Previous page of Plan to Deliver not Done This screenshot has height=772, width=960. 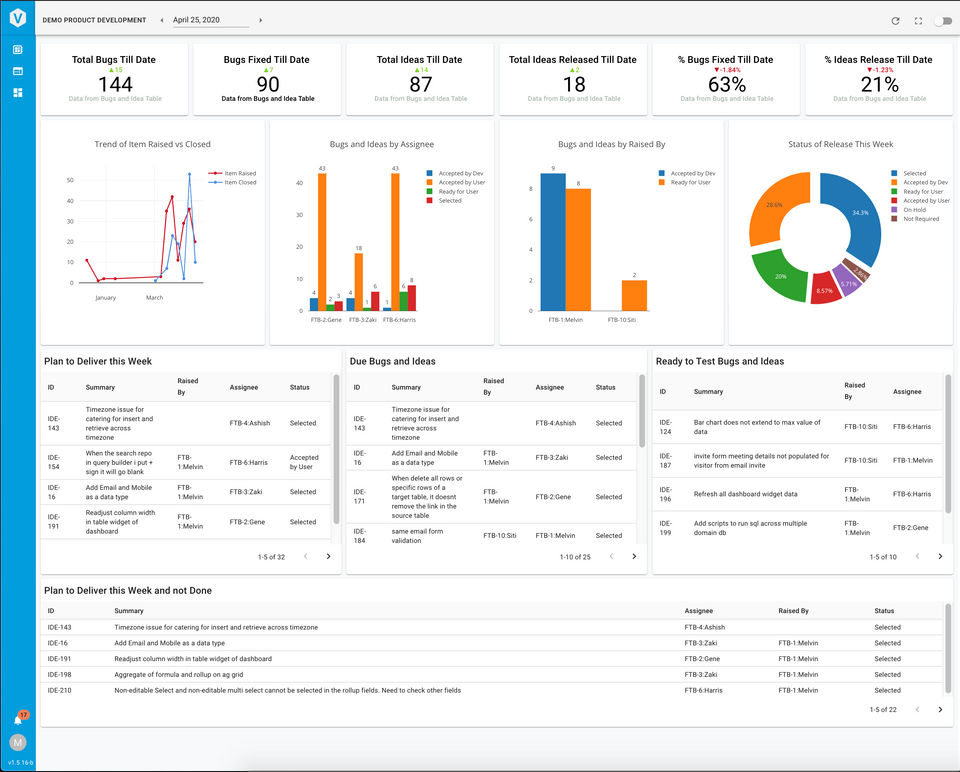pos(917,710)
